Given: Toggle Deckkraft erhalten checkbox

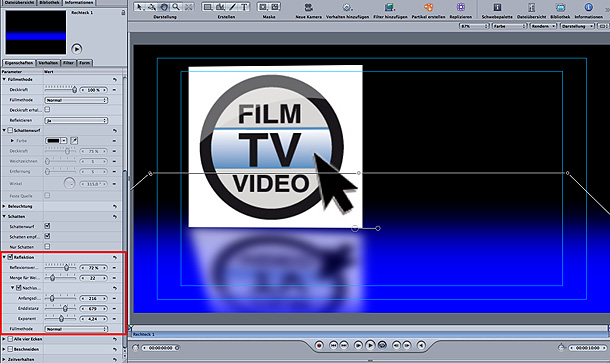Looking at the screenshot, I should (x=47, y=110).
